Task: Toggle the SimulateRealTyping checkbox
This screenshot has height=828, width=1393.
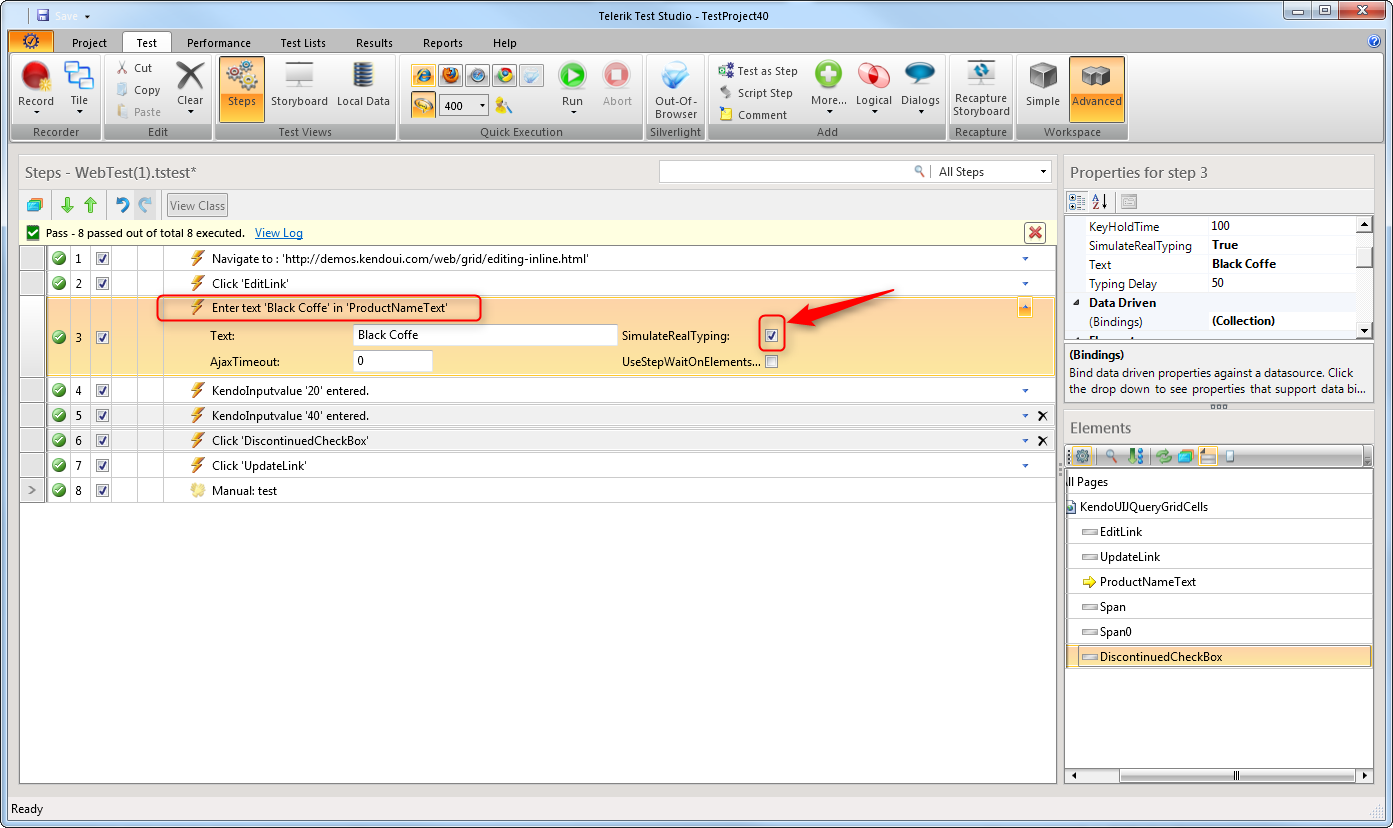Action: (772, 335)
